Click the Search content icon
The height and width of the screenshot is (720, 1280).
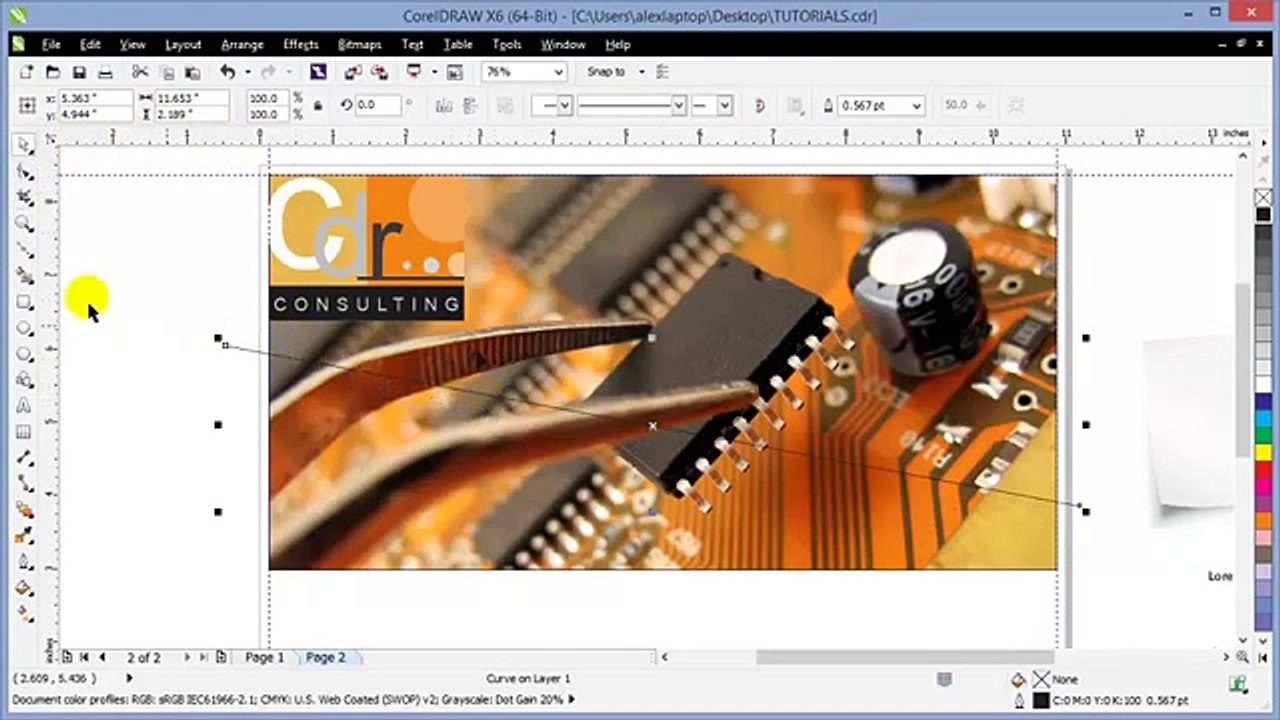click(317, 72)
